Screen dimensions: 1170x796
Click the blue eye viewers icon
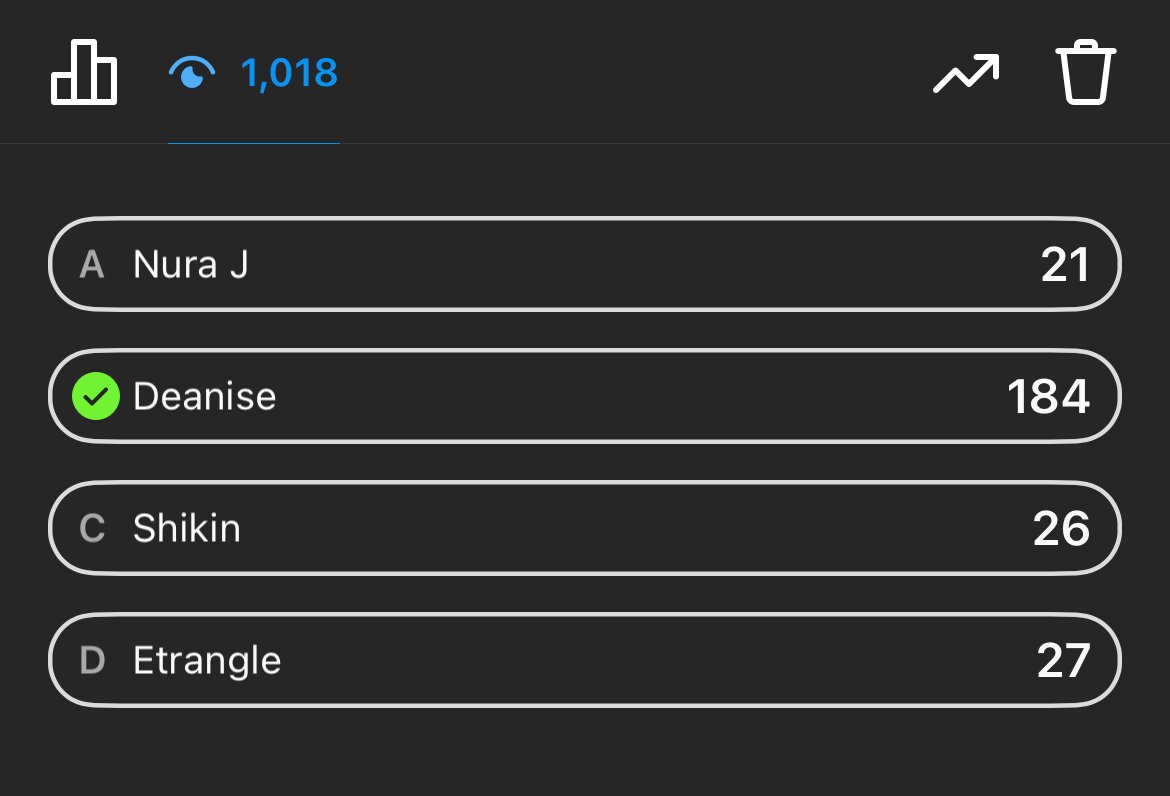point(192,73)
